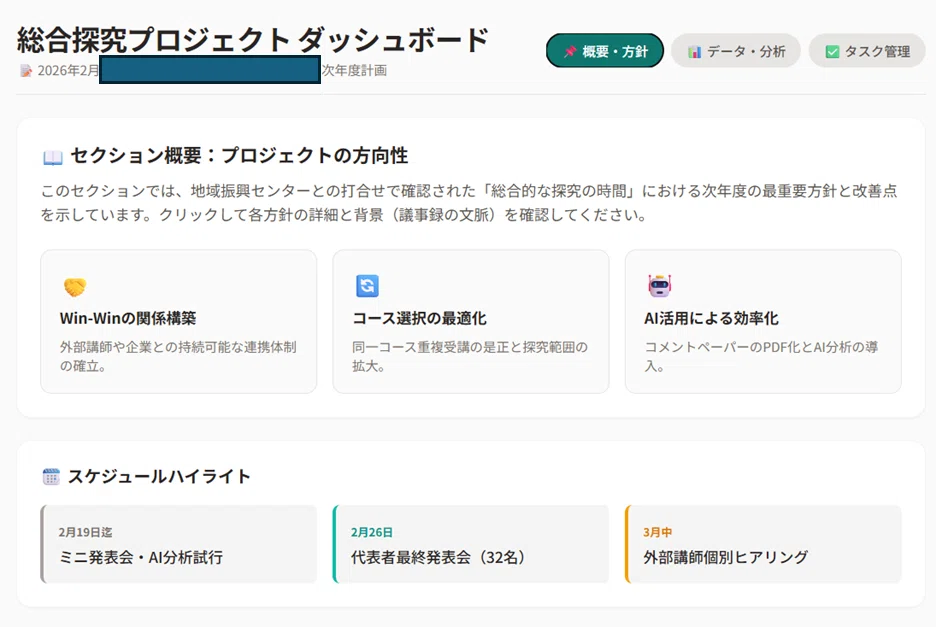Viewport: 936px width, 627px height.
Task: Click the handshake icon on Win-Win card
Action: pos(75,287)
